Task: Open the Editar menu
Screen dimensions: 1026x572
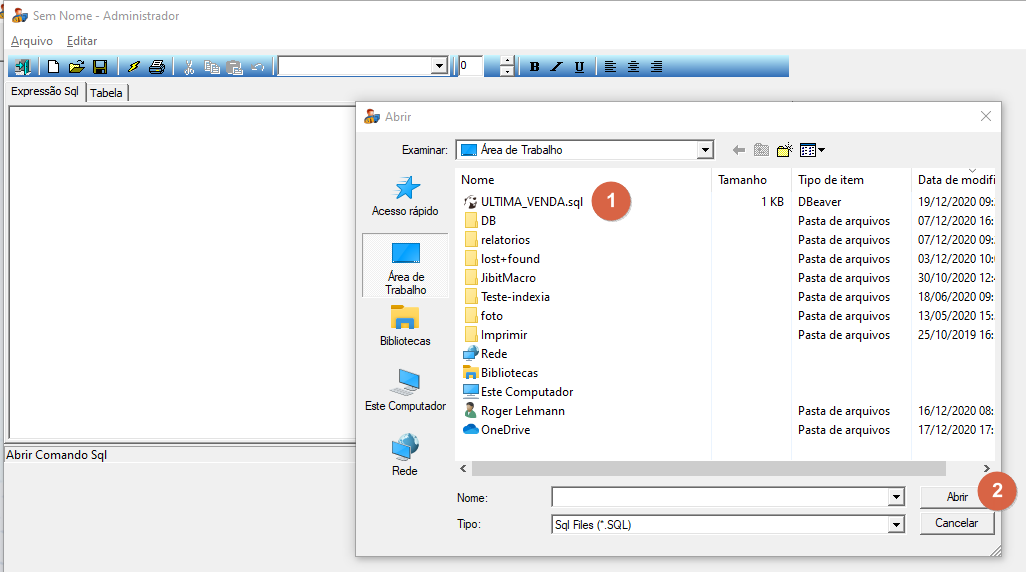Action: [x=82, y=41]
